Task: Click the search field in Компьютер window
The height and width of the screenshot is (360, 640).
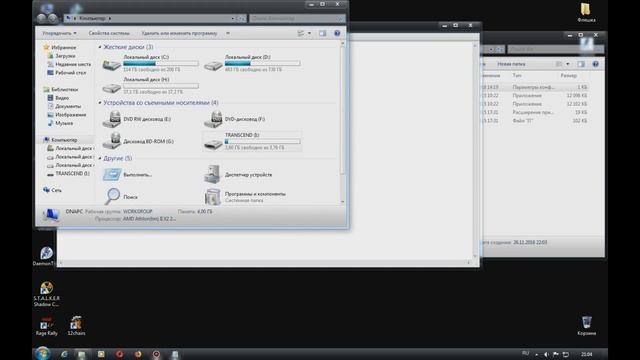Action: [297, 18]
